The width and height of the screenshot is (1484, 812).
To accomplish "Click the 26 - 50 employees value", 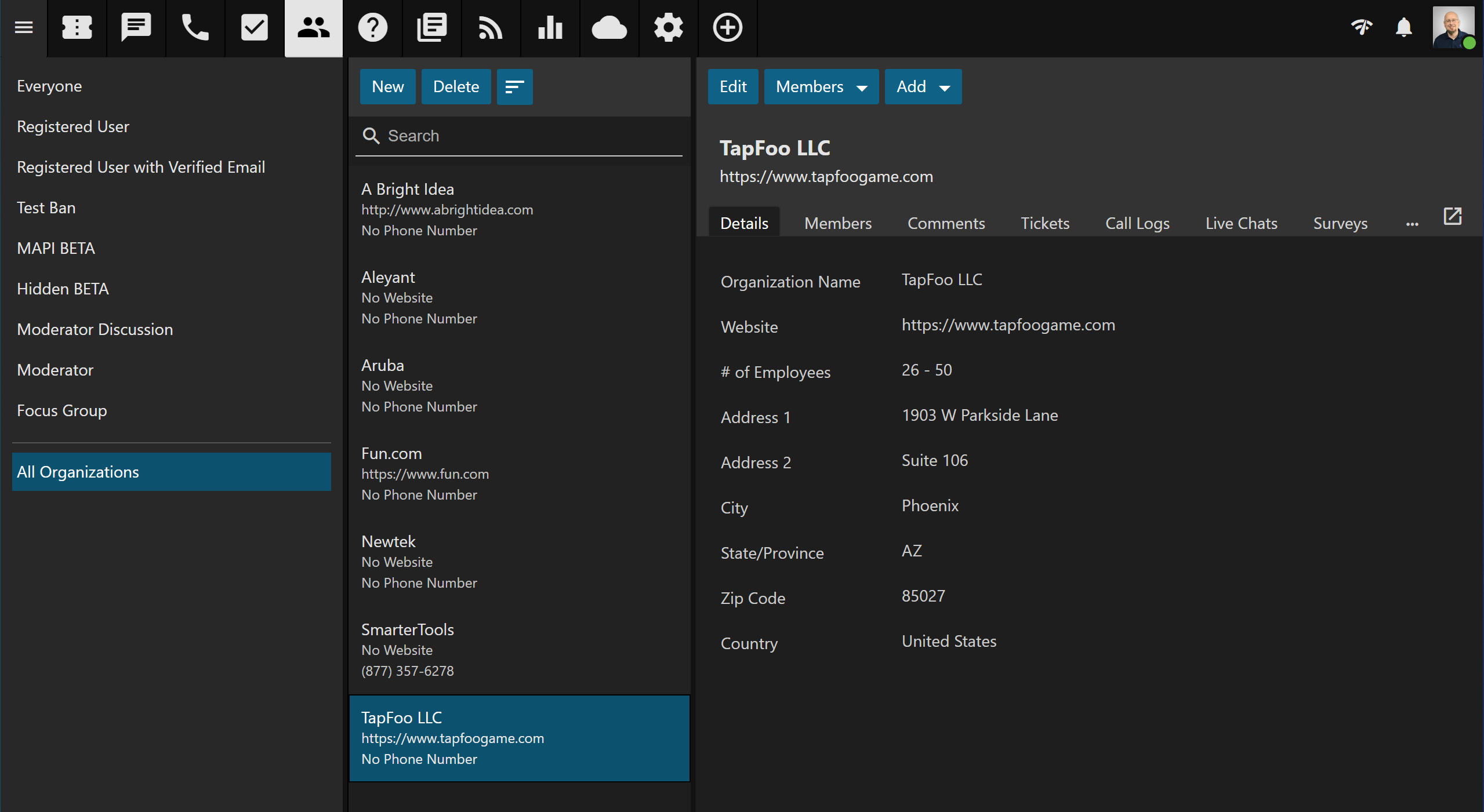I will 927,370.
